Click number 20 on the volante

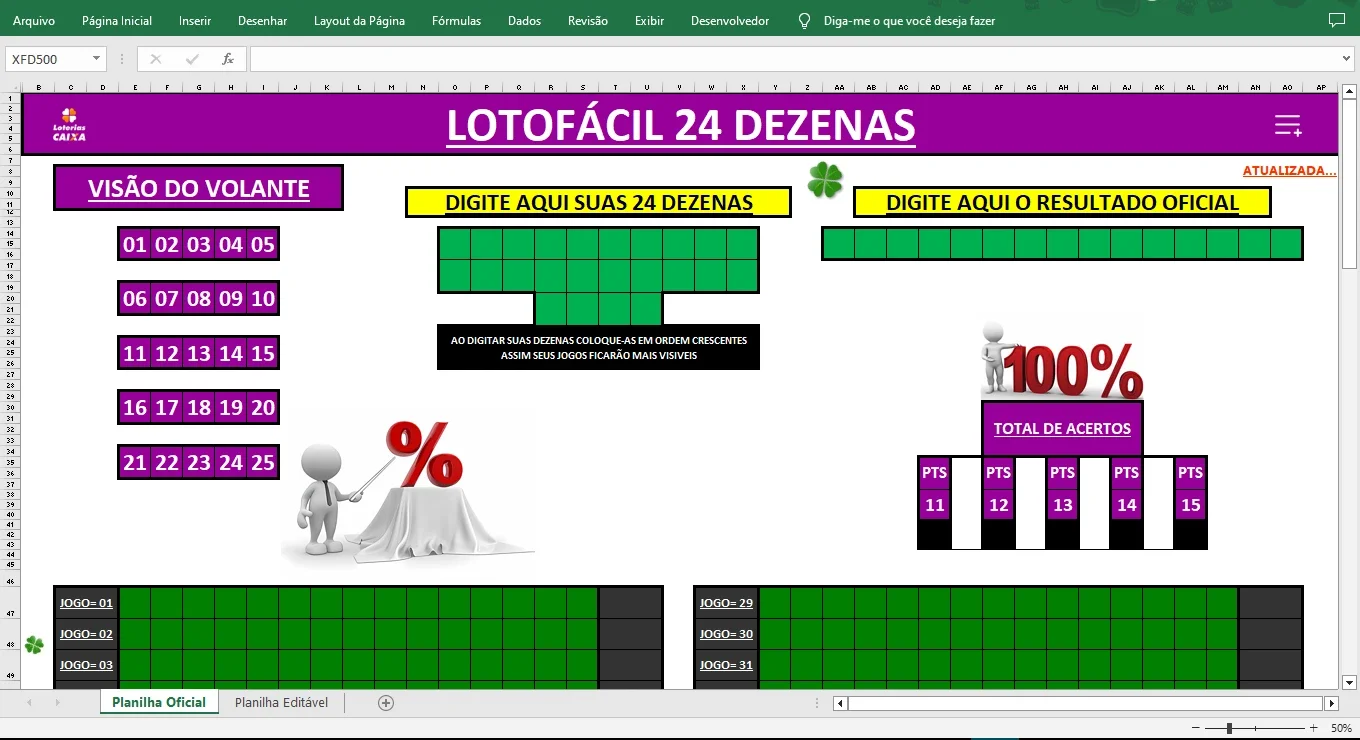point(262,407)
